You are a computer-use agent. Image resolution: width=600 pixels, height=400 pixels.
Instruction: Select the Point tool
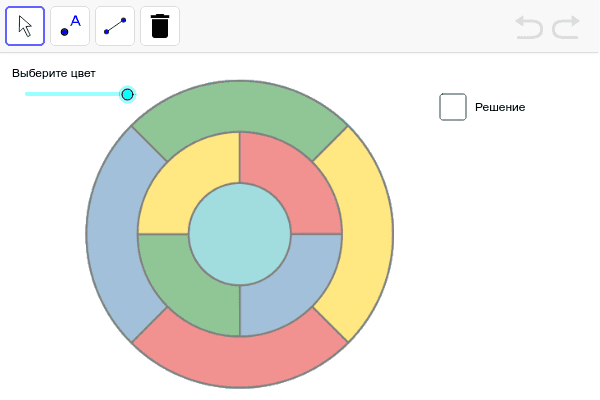click(x=70, y=26)
